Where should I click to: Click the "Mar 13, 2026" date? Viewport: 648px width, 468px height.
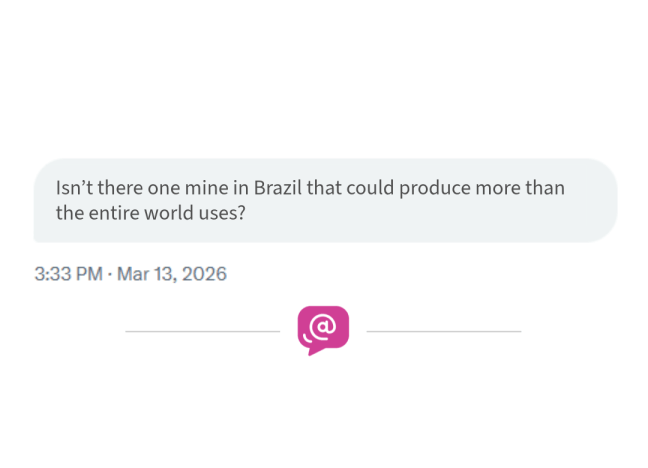coord(172,273)
